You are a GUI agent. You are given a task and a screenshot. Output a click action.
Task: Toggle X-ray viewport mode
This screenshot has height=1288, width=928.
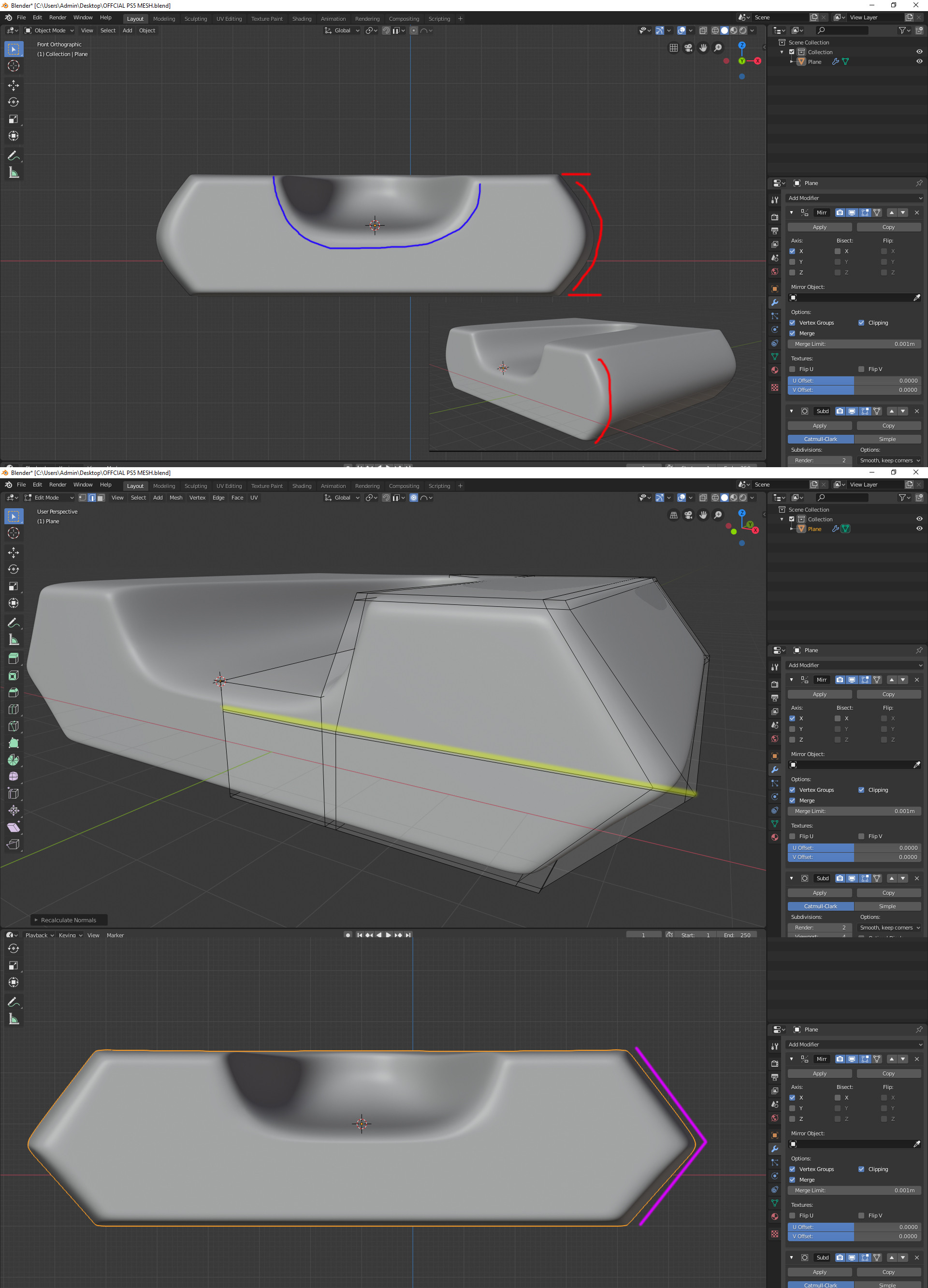click(x=704, y=30)
